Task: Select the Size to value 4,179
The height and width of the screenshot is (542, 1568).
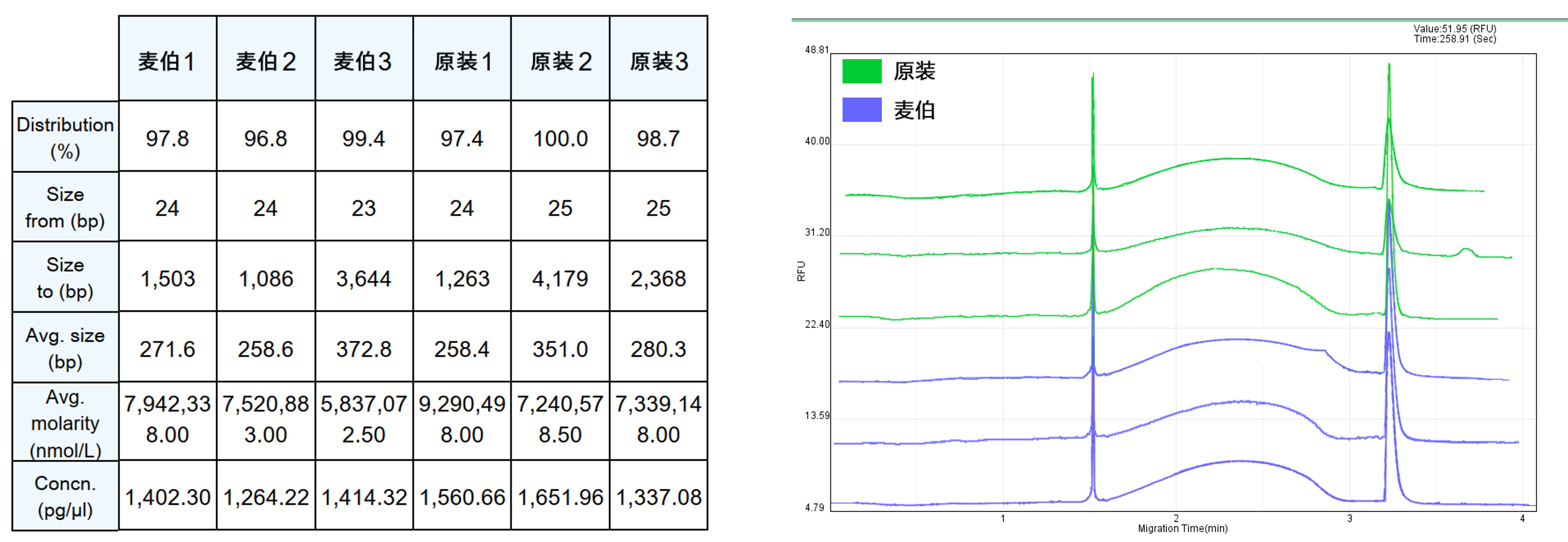Action: 560,278
